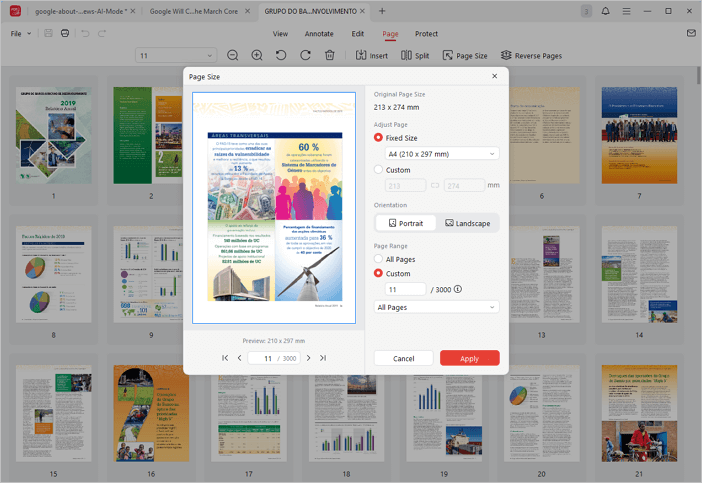Rotate page clockwise

(305, 56)
